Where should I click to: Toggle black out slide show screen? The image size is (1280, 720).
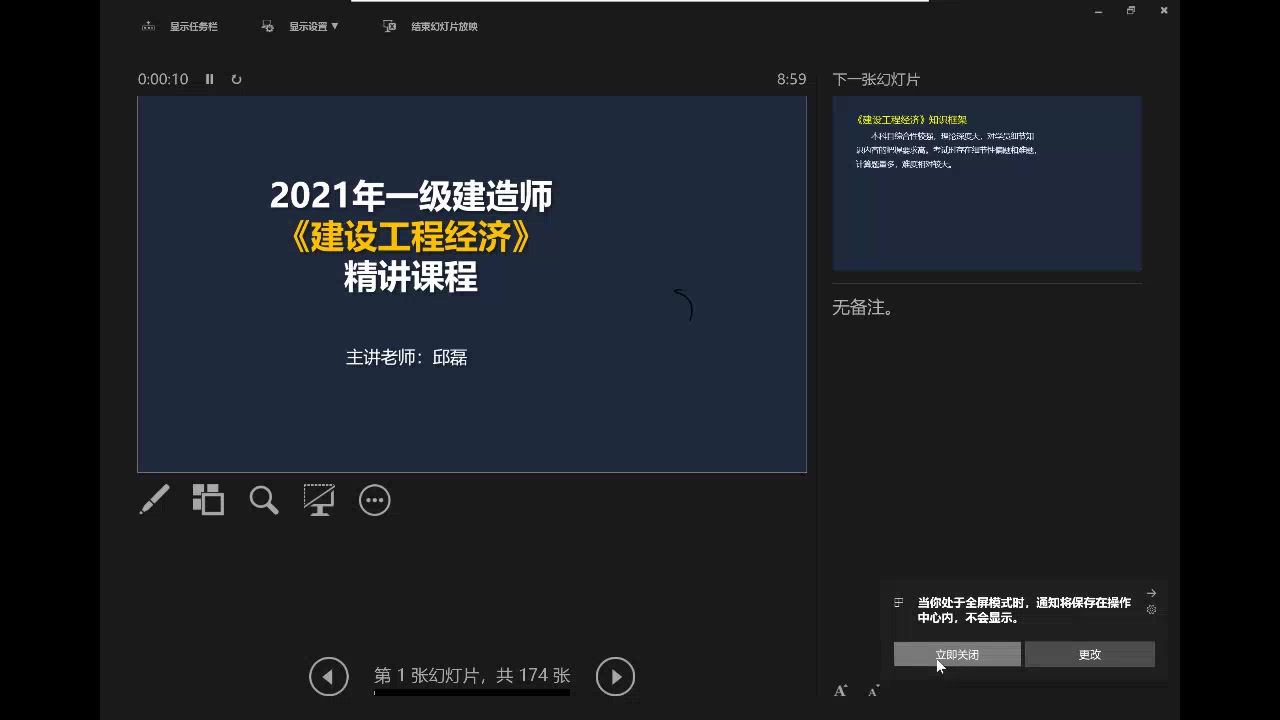[x=319, y=500]
